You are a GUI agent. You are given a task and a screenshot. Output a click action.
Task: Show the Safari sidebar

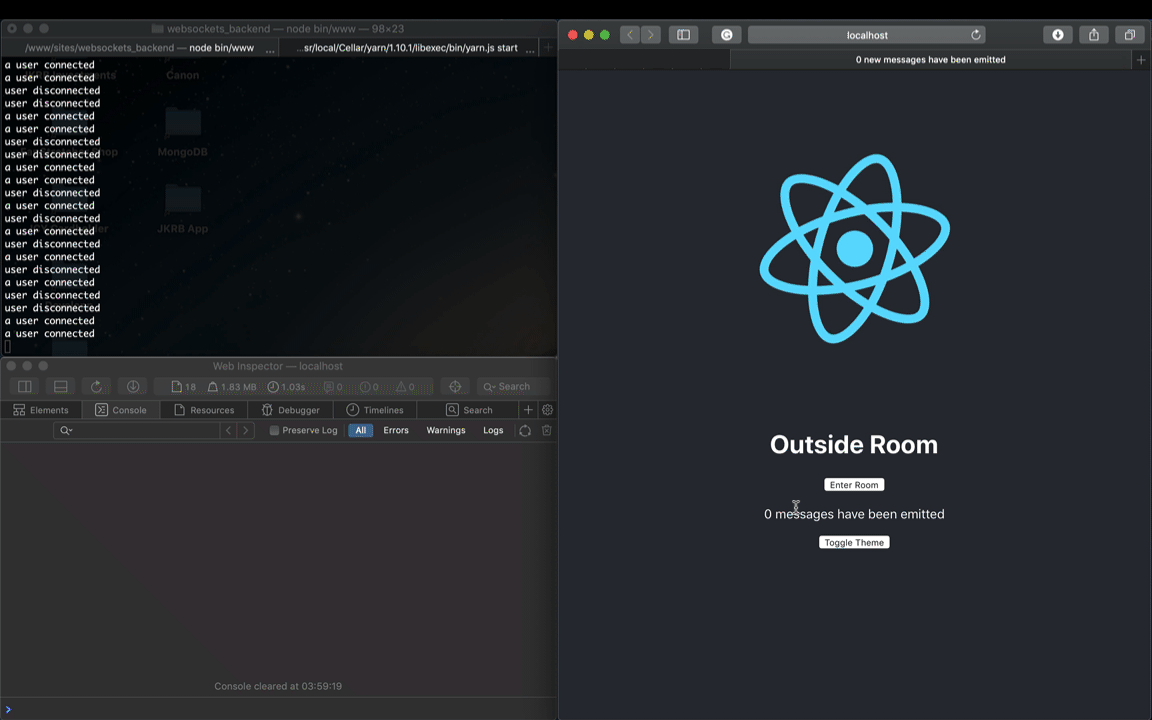[x=683, y=35]
